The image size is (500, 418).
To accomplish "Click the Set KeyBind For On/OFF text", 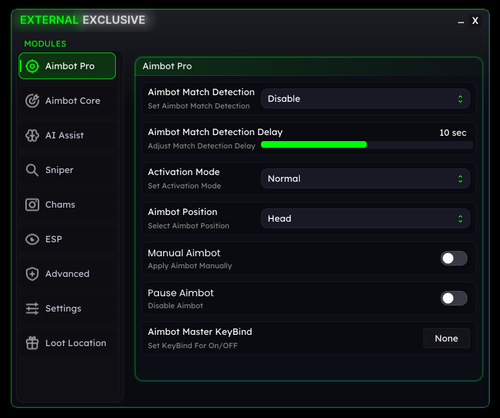I will tap(193, 346).
